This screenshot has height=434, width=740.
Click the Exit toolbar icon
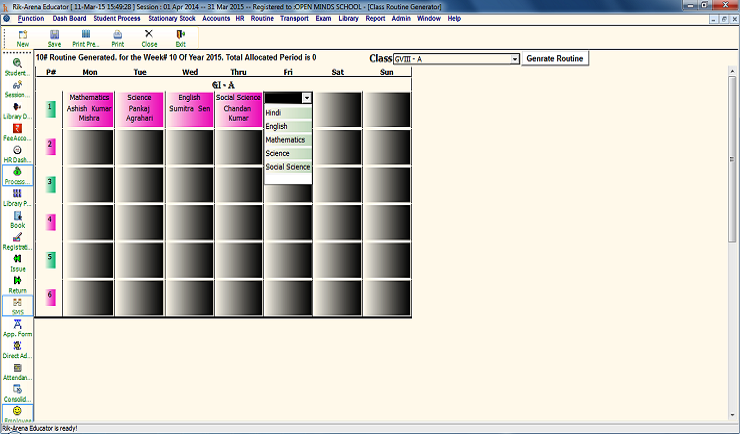pyautogui.click(x=180, y=38)
